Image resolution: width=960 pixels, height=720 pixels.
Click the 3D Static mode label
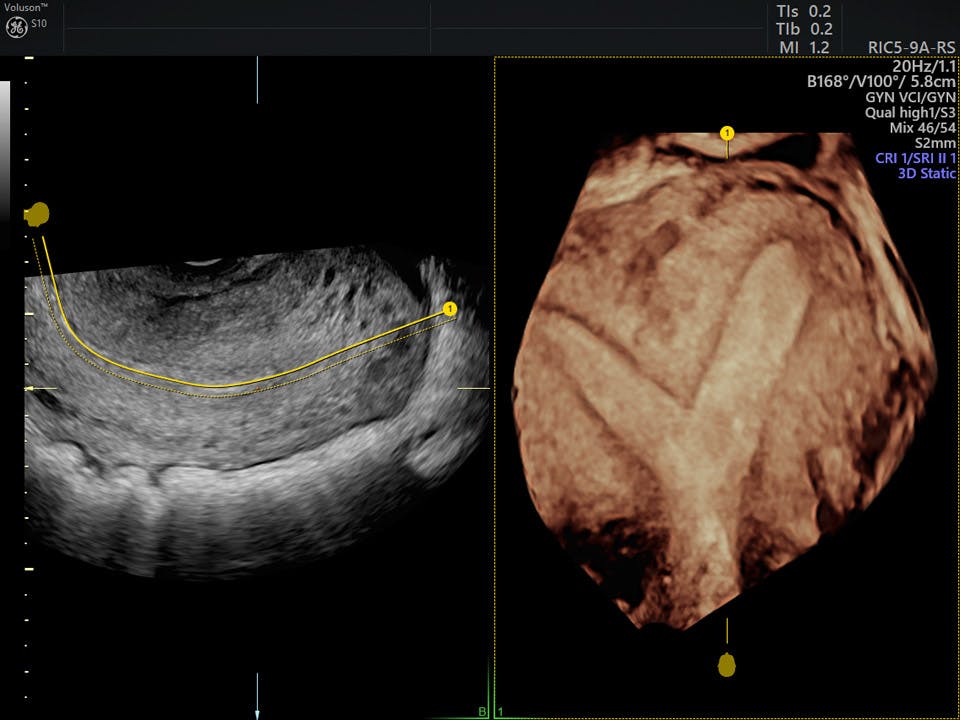[926, 173]
